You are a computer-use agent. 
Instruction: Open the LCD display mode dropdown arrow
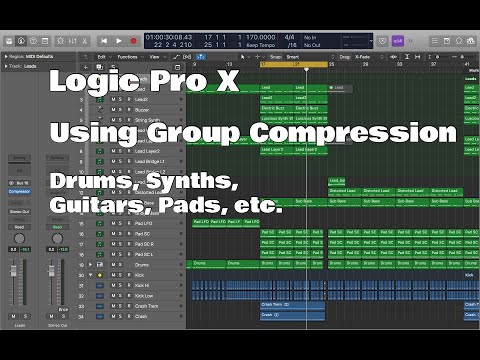coord(371,41)
